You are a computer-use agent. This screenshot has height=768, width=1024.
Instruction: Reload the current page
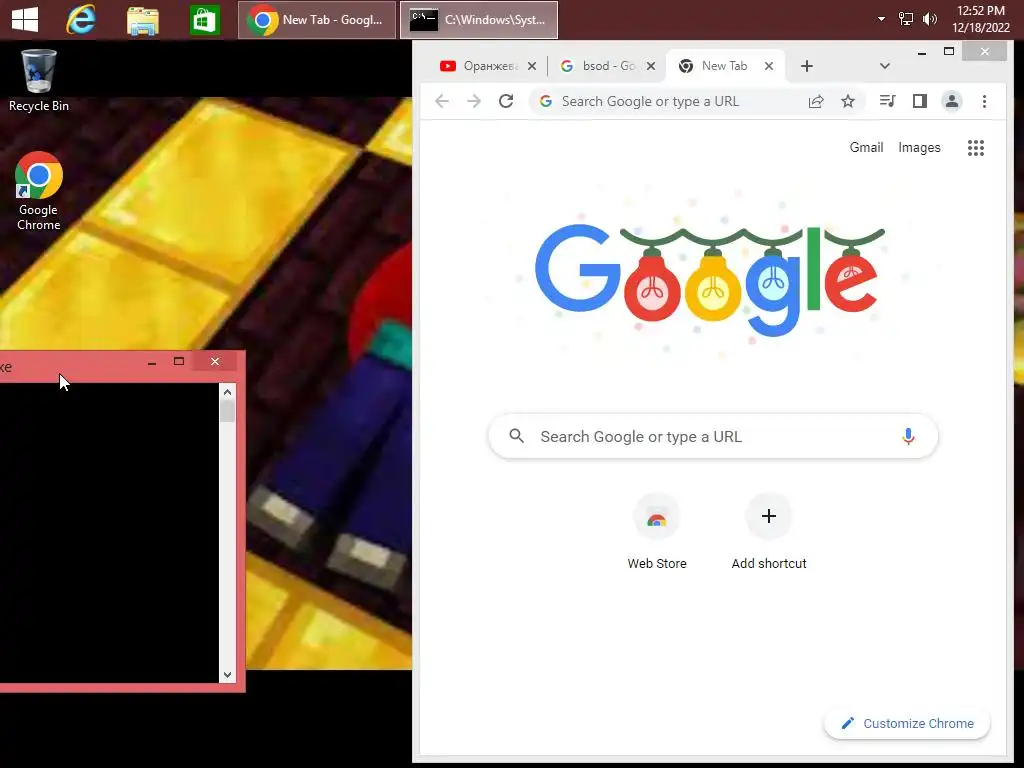pos(506,101)
